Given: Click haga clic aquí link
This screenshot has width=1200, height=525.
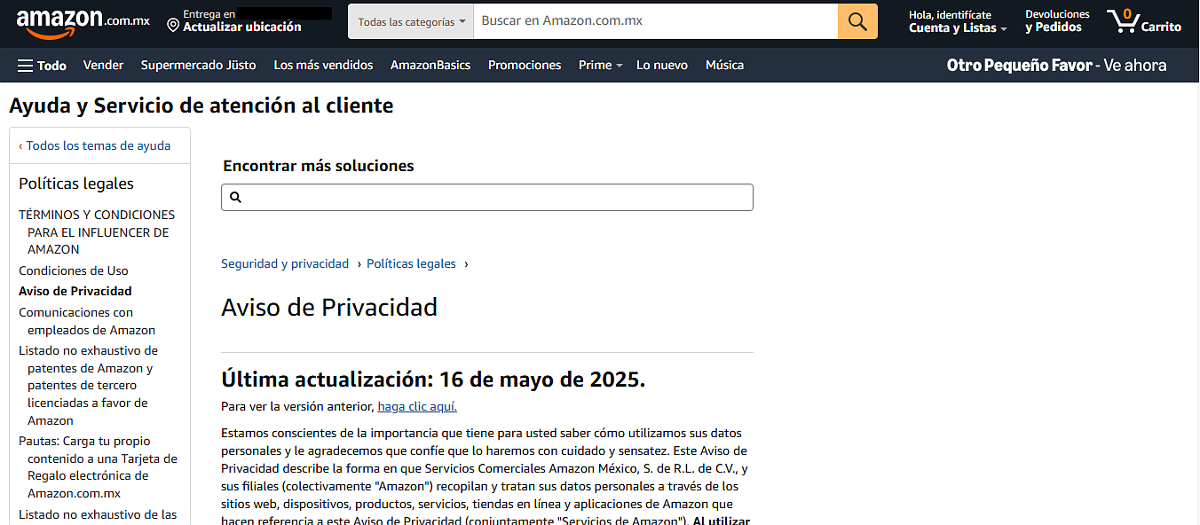Looking at the screenshot, I should 417,407.
